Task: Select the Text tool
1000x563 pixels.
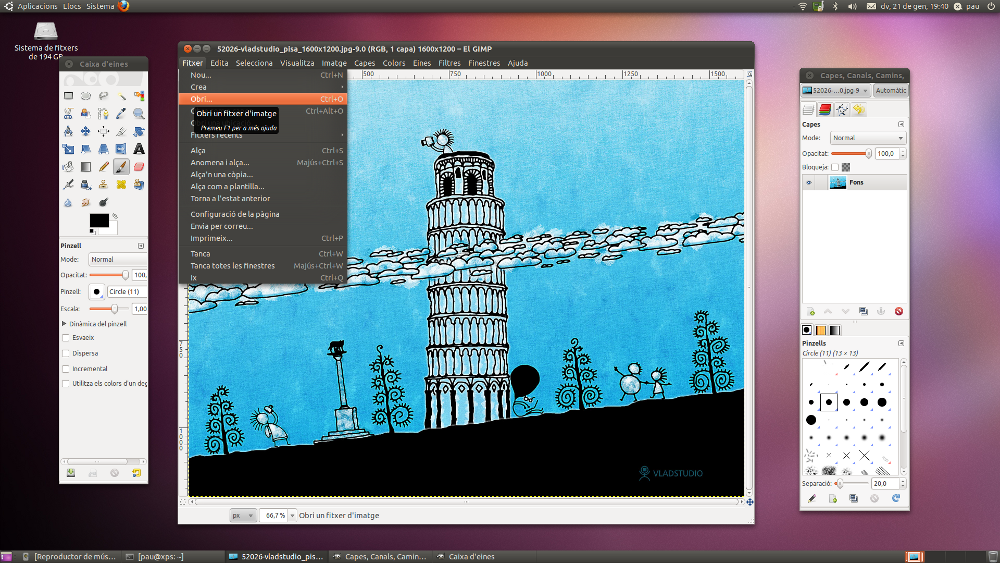Action: (138, 149)
